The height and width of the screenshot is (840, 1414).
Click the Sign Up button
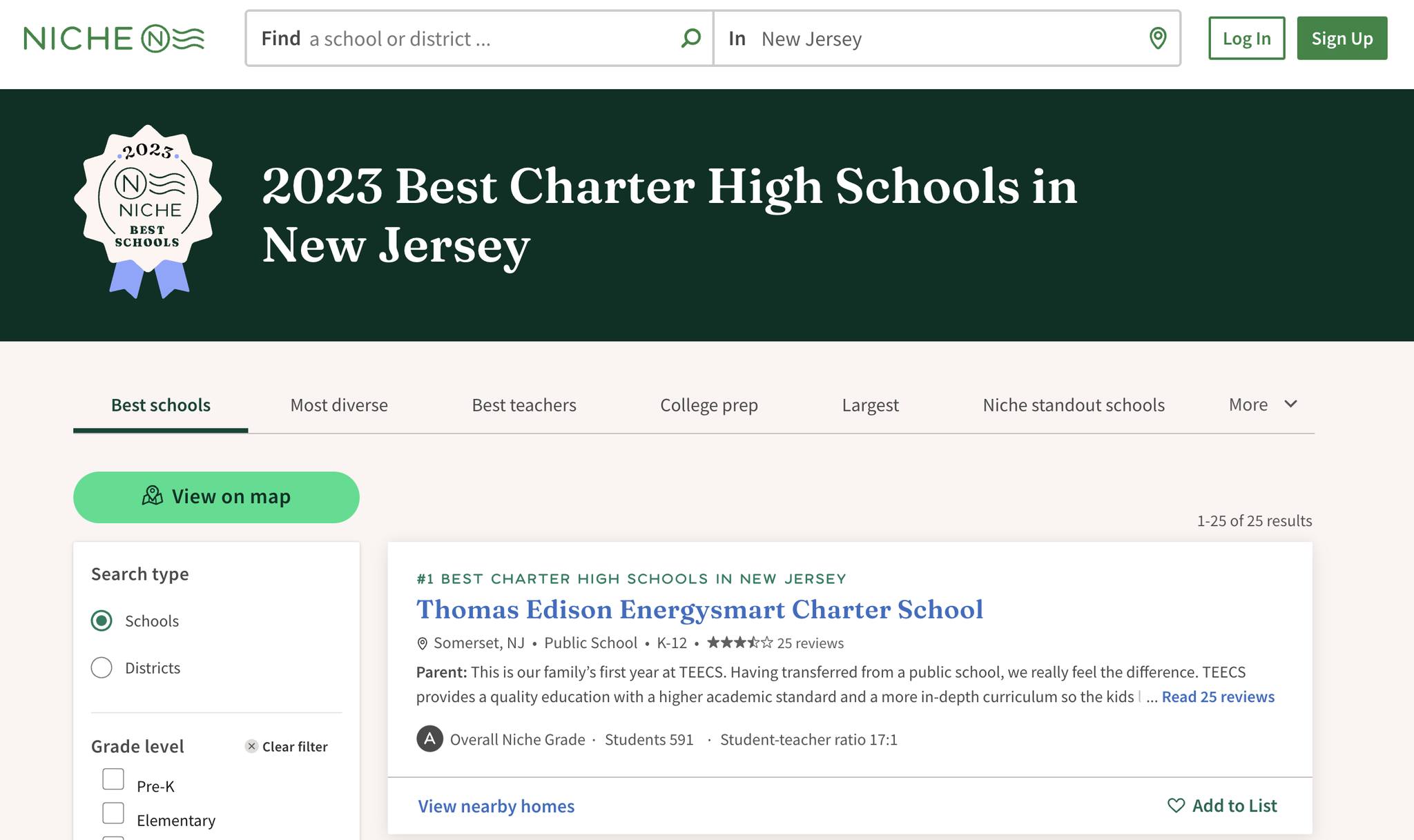click(1342, 38)
